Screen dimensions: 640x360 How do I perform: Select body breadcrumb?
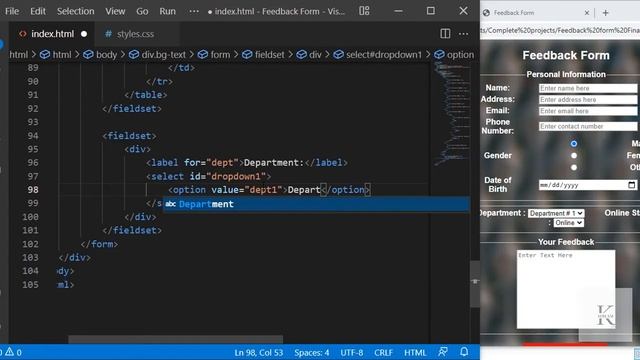(x=100, y=54)
